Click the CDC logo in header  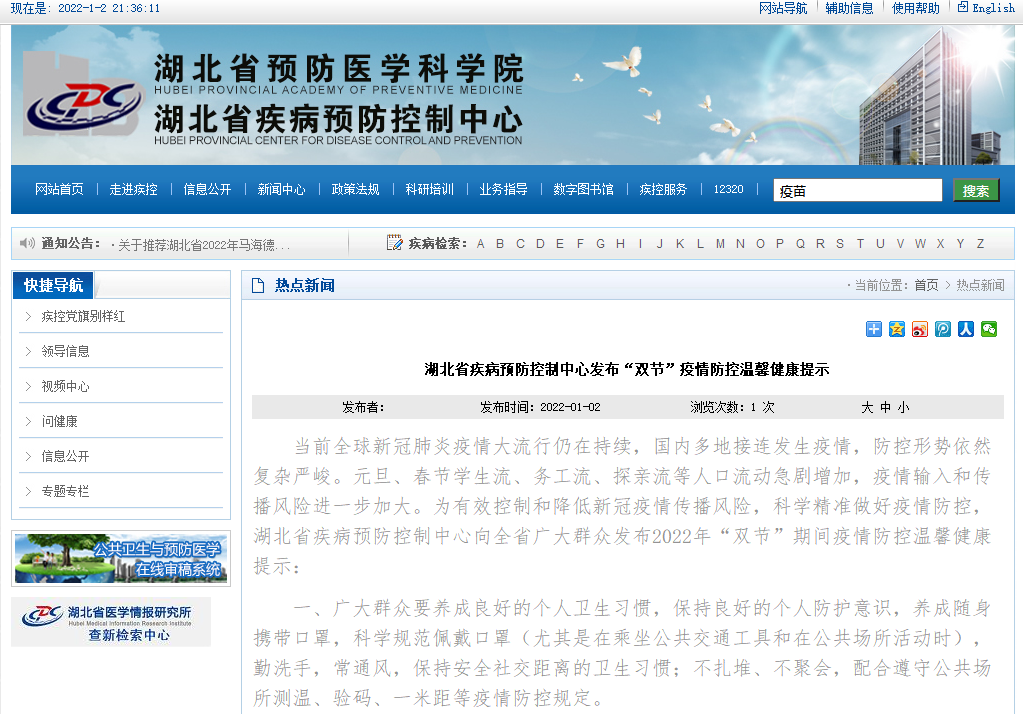pyautogui.click(x=80, y=106)
